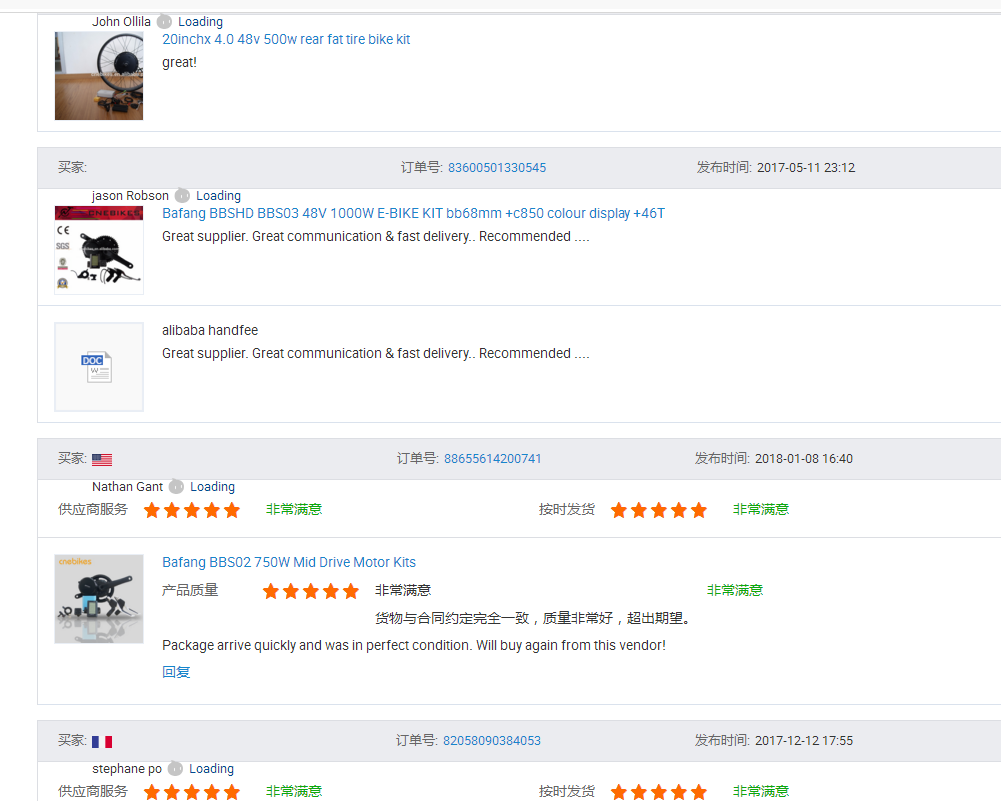Click the Bafang BBS02 750W product thumbnail

tap(99, 599)
